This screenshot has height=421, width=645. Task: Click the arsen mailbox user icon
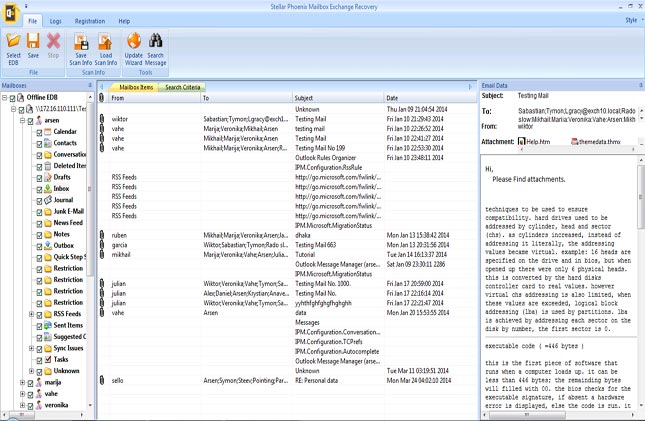pyautogui.click(x=39, y=121)
